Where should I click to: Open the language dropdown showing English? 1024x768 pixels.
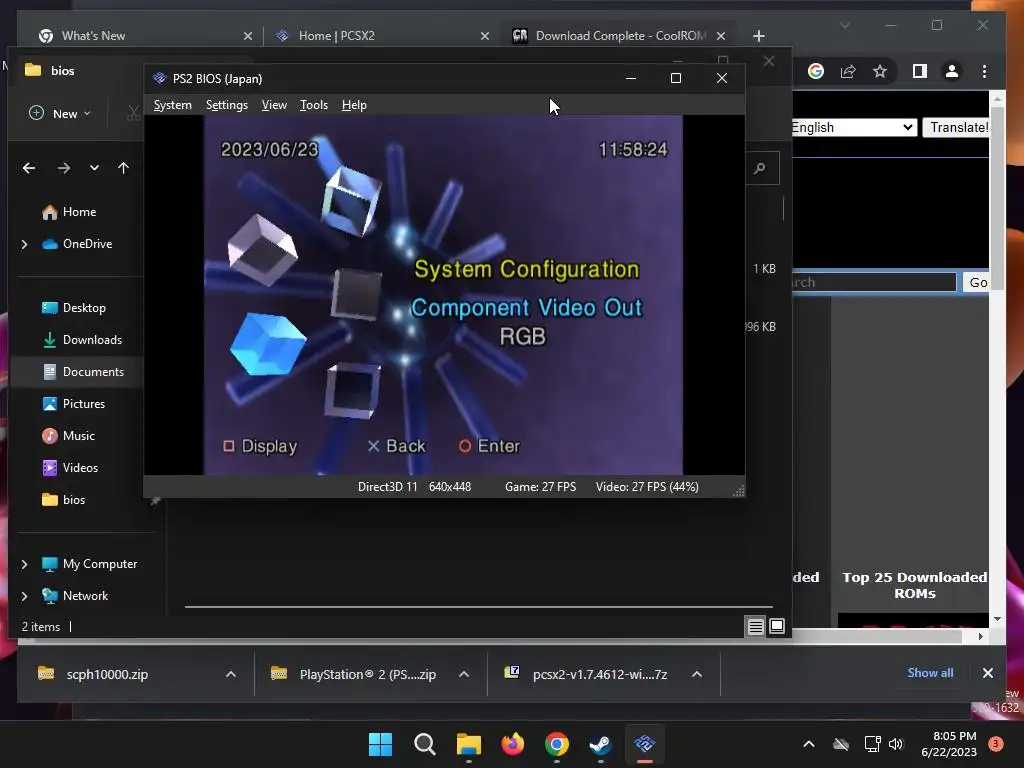pyautogui.click(x=854, y=127)
